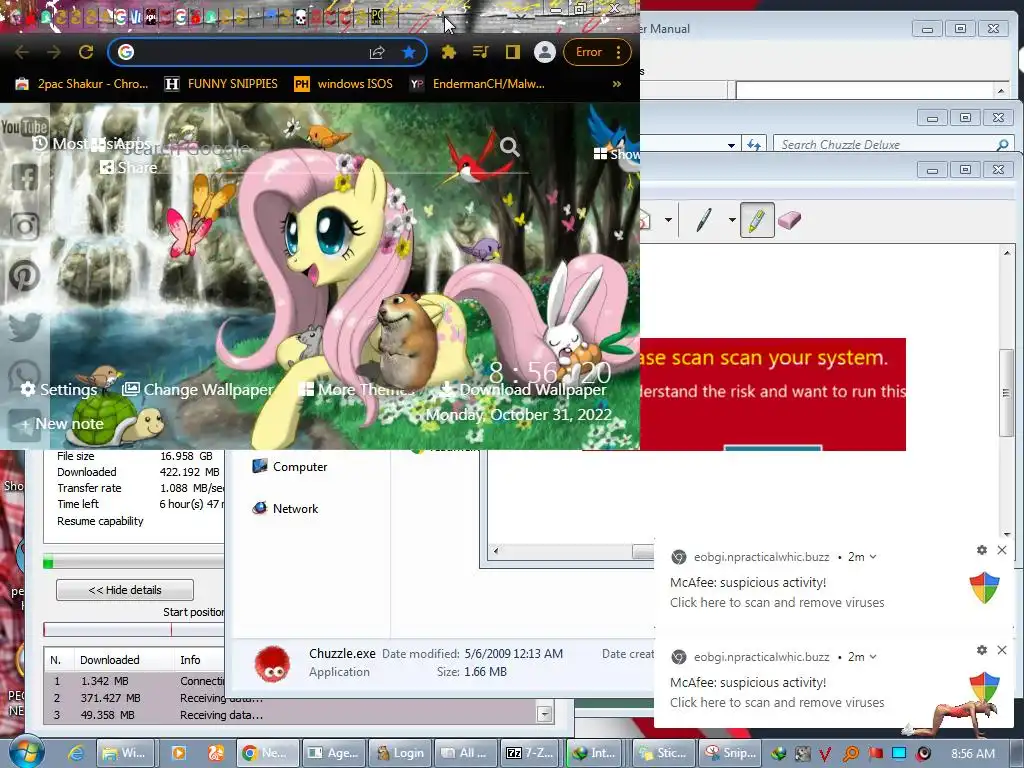
Task: Refresh the Chuzzle Deluxe Explorer folder
Action: (x=754, y=145)
